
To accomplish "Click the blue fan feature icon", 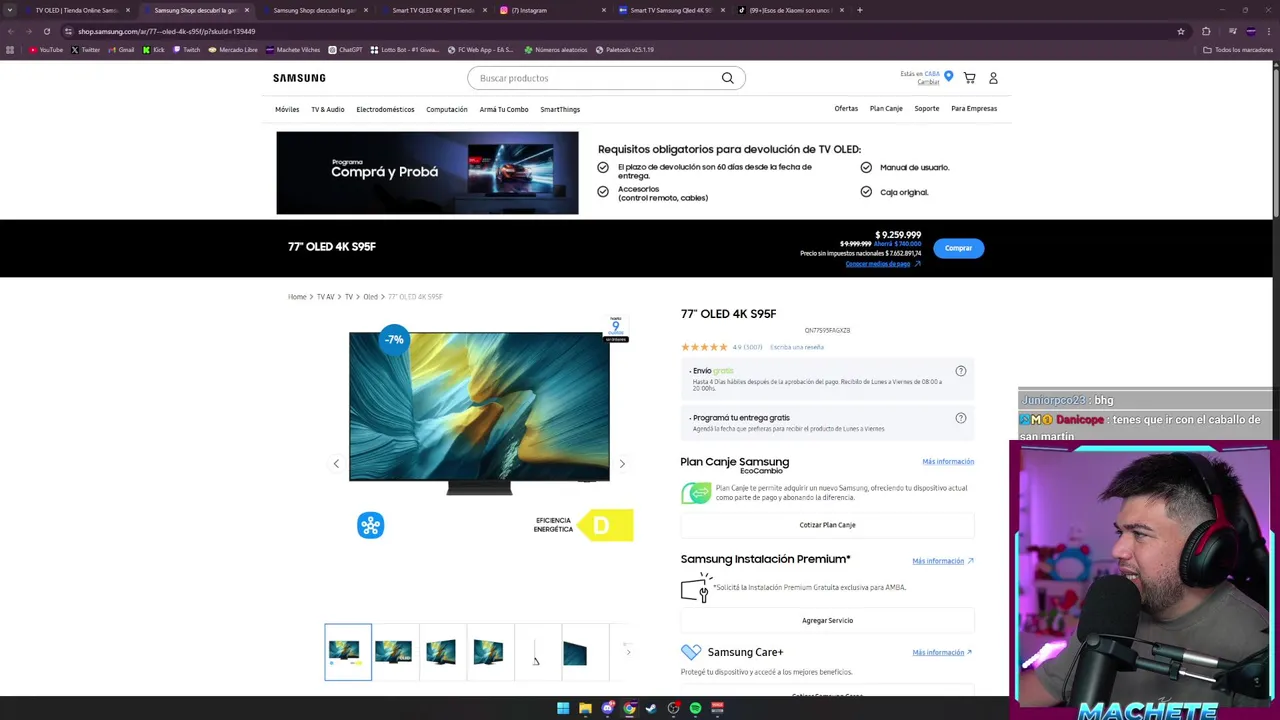I will 371,525.
